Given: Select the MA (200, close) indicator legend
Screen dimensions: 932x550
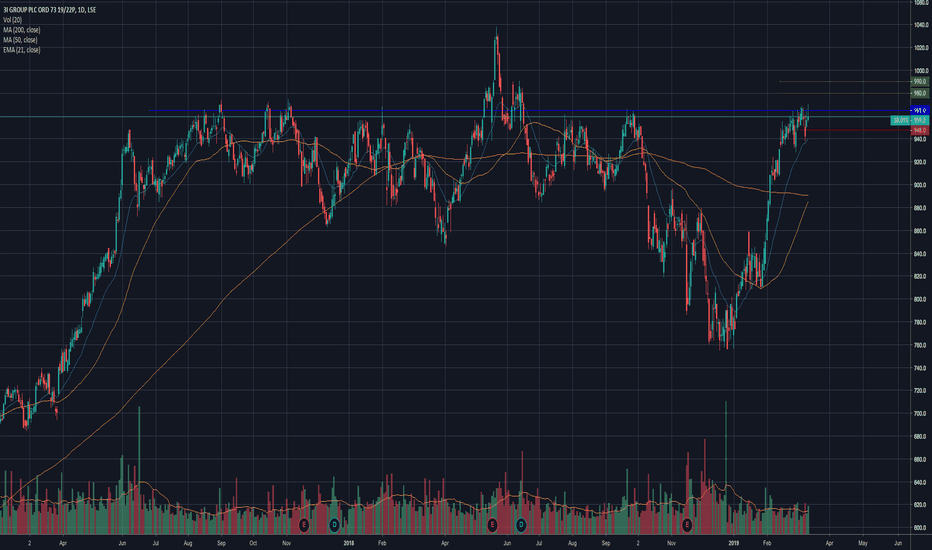Looking at the screenshot, I should click(x=22, y=30).
